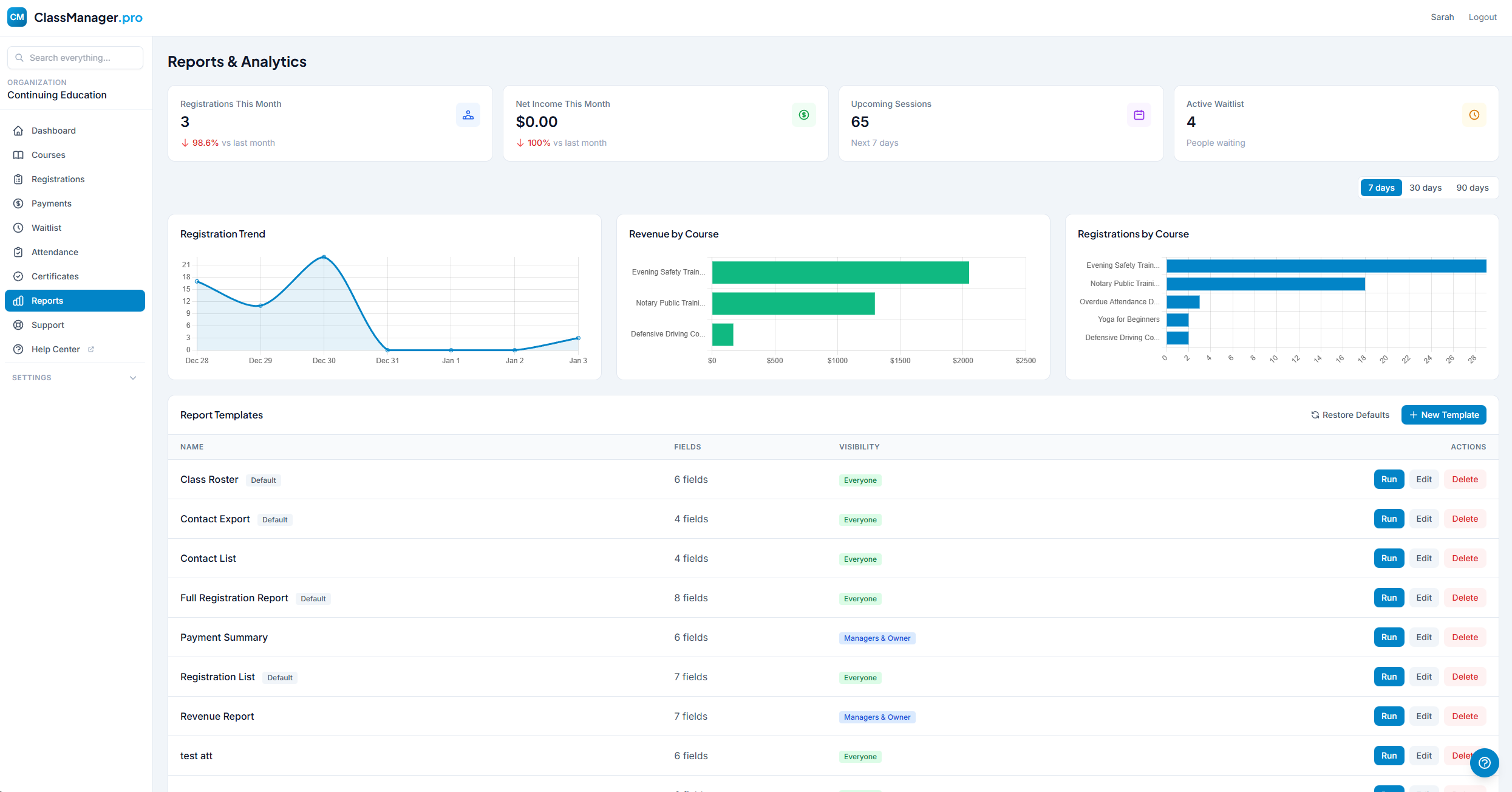Open the floating help chat bubble
The image size is (1512, 792).
pos(1485,763)
